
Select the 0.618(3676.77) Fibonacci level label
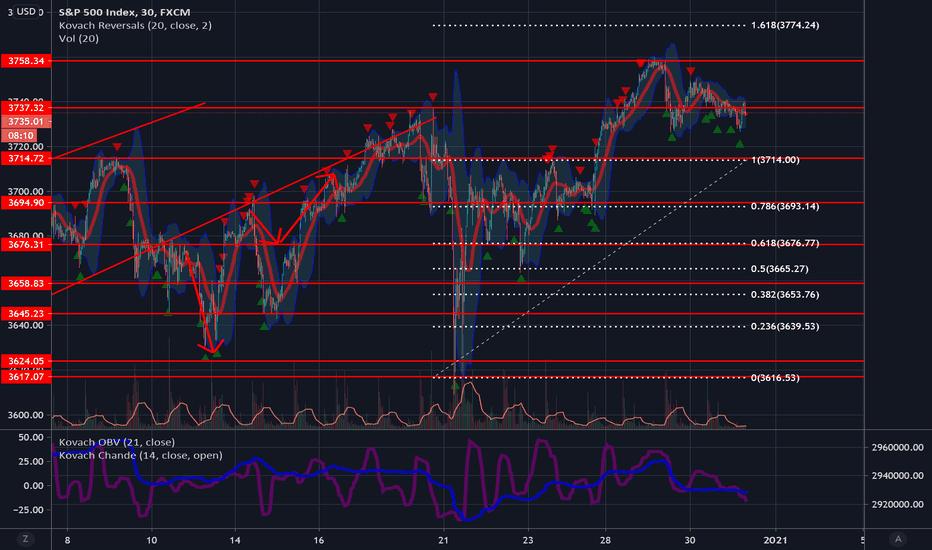(x=785, y=243)
